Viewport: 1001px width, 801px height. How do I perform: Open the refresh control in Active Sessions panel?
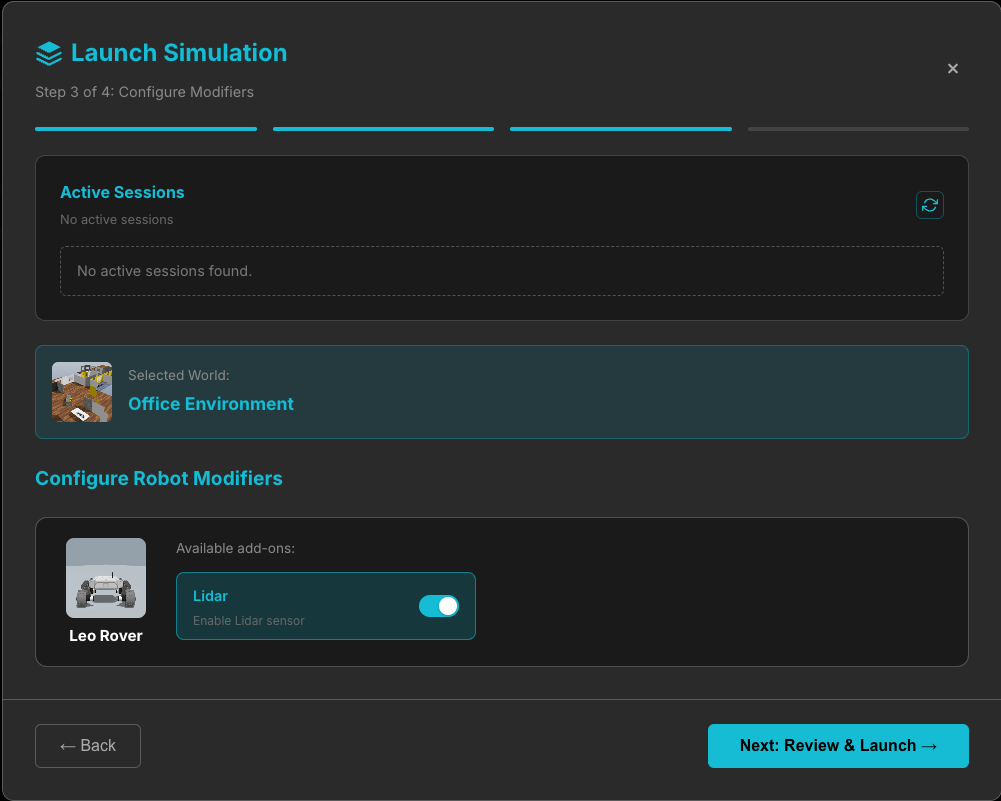tap(929, 204)
